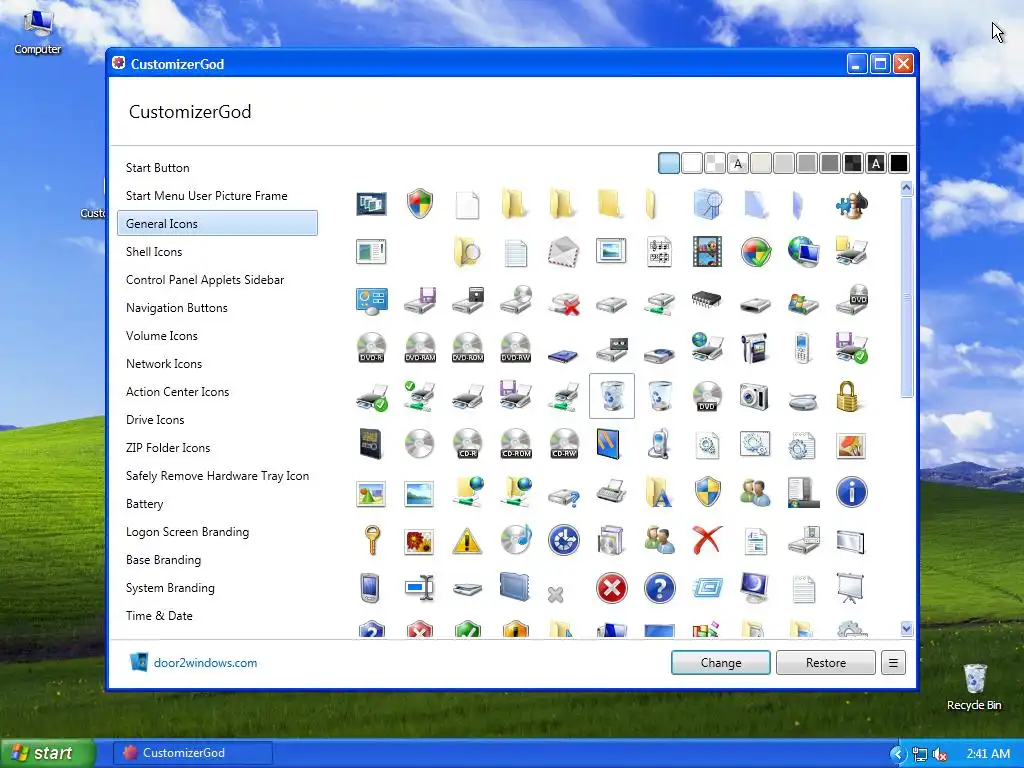Viewport: 1024px width, 768px height.
Task: Visit the door2windows.com link
Action: click(205, 663)
